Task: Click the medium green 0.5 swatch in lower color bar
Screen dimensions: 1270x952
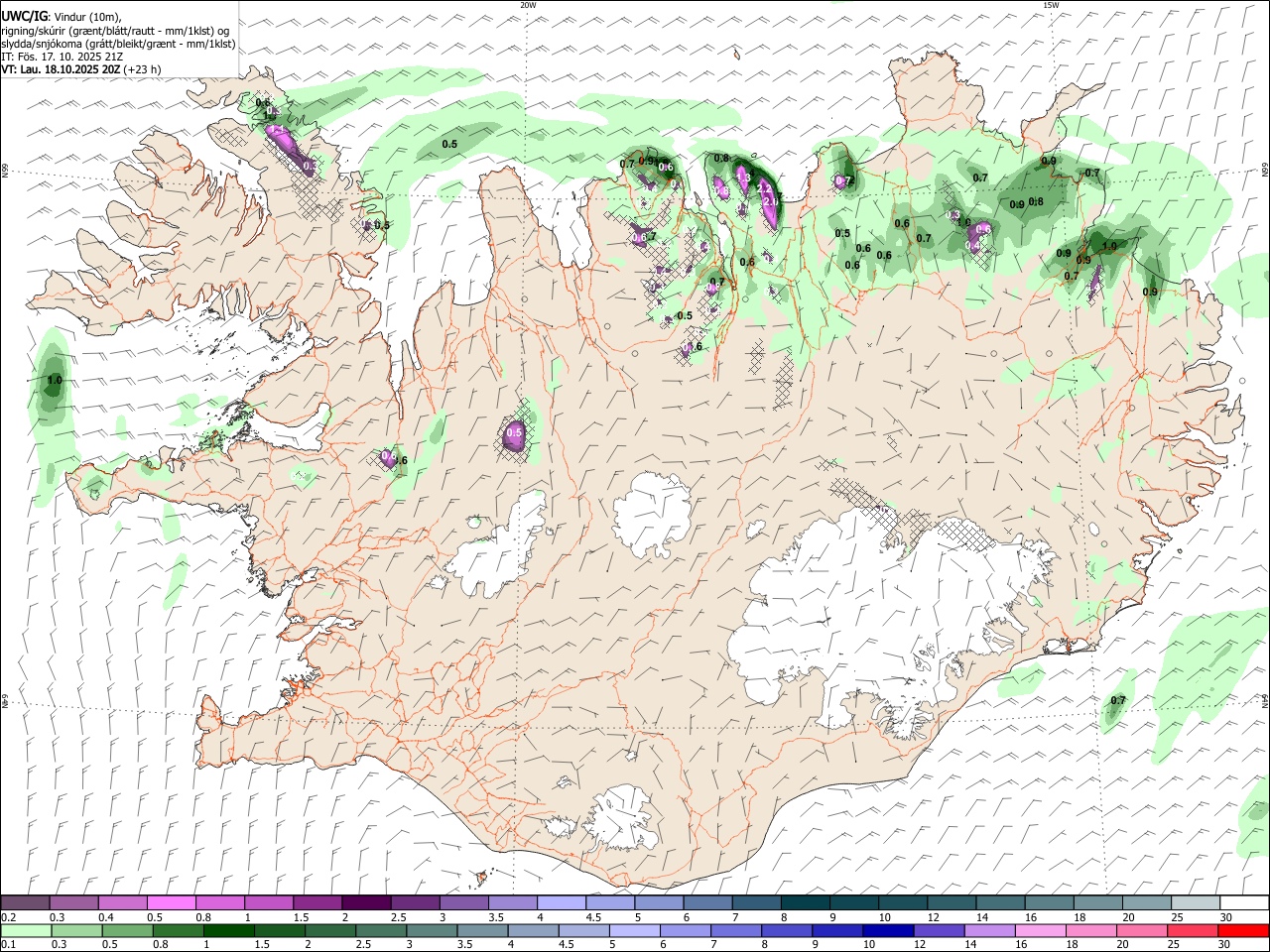Action: coord(127,930)
